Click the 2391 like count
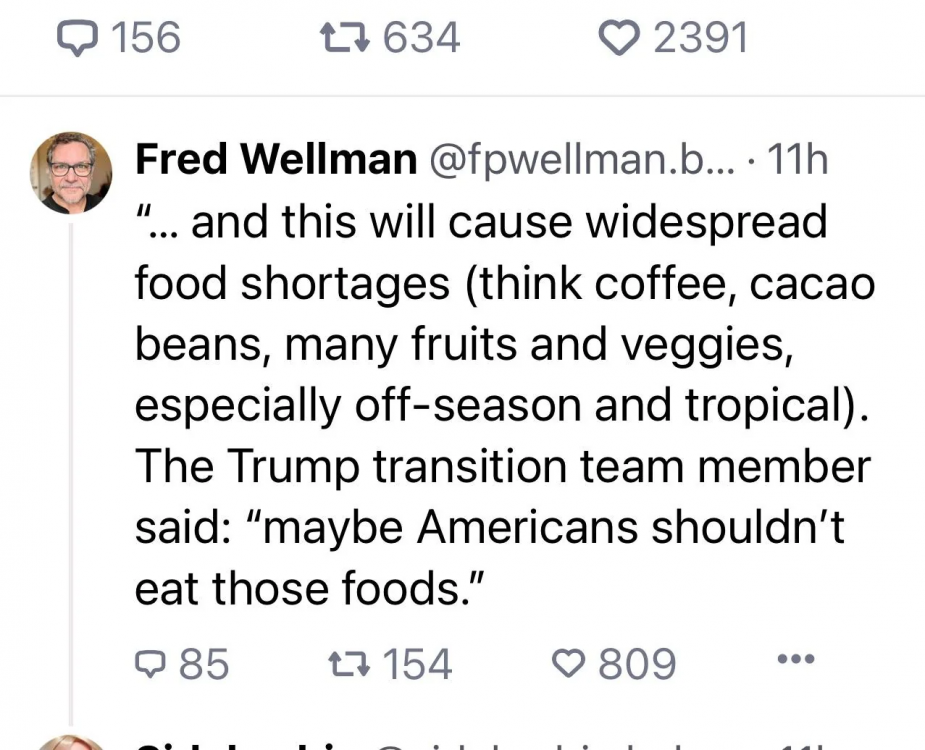 point(700,39)
